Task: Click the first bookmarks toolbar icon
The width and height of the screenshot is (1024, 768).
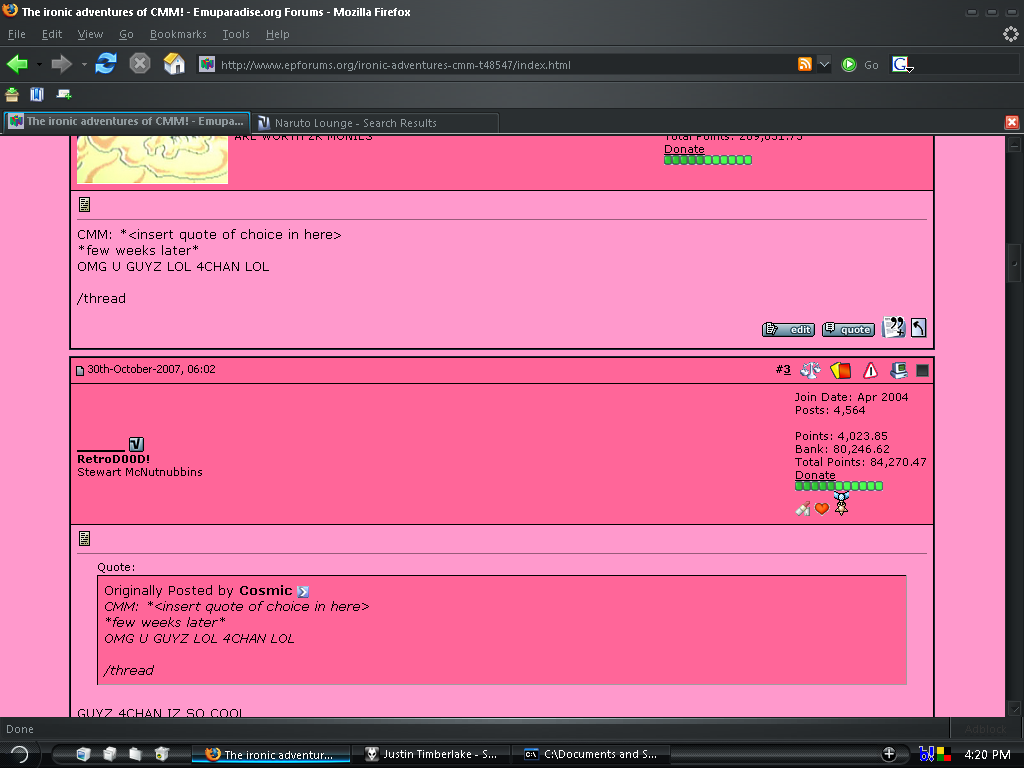Action: (x=12, y=95)
